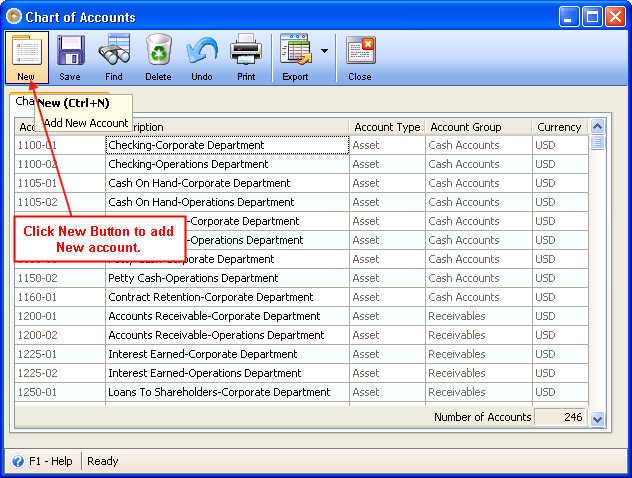Click the Undo arrow icon
This screenshot has height=478, width=632.
[202, 50]
